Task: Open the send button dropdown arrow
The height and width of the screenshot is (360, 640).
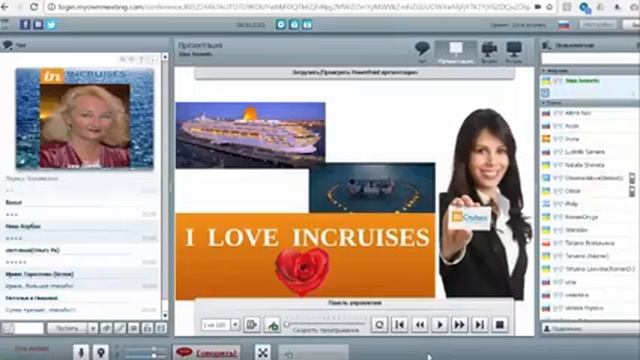Action: point(93,328)
